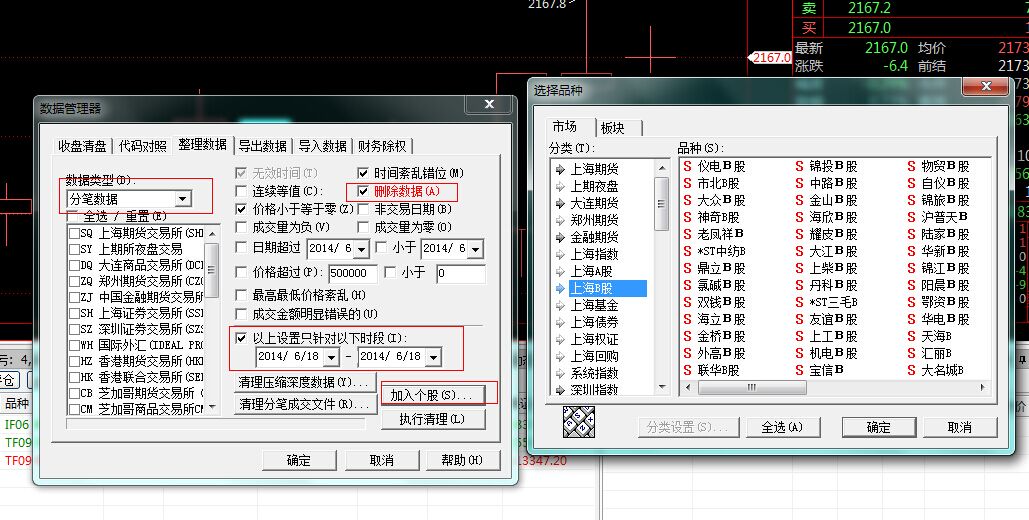Click the S icon beside 仪电B股
Image resolution: width=1029 pixels, height=520 pixels.
[x=687, y=167]
